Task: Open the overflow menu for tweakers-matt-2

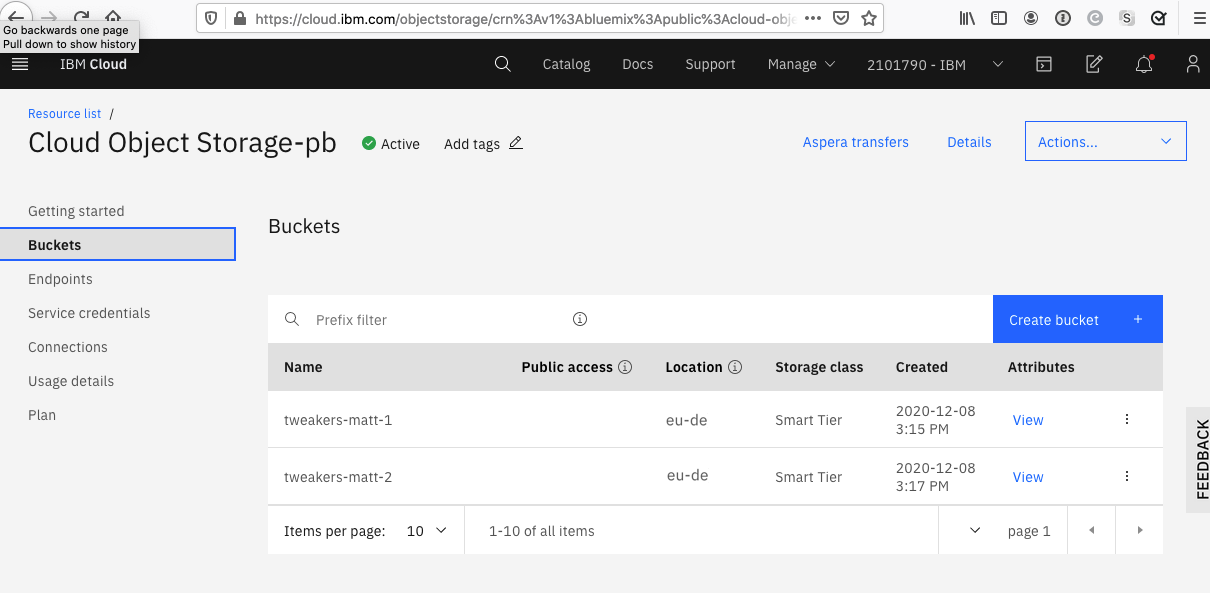Action: click(x=1127, y=477)
